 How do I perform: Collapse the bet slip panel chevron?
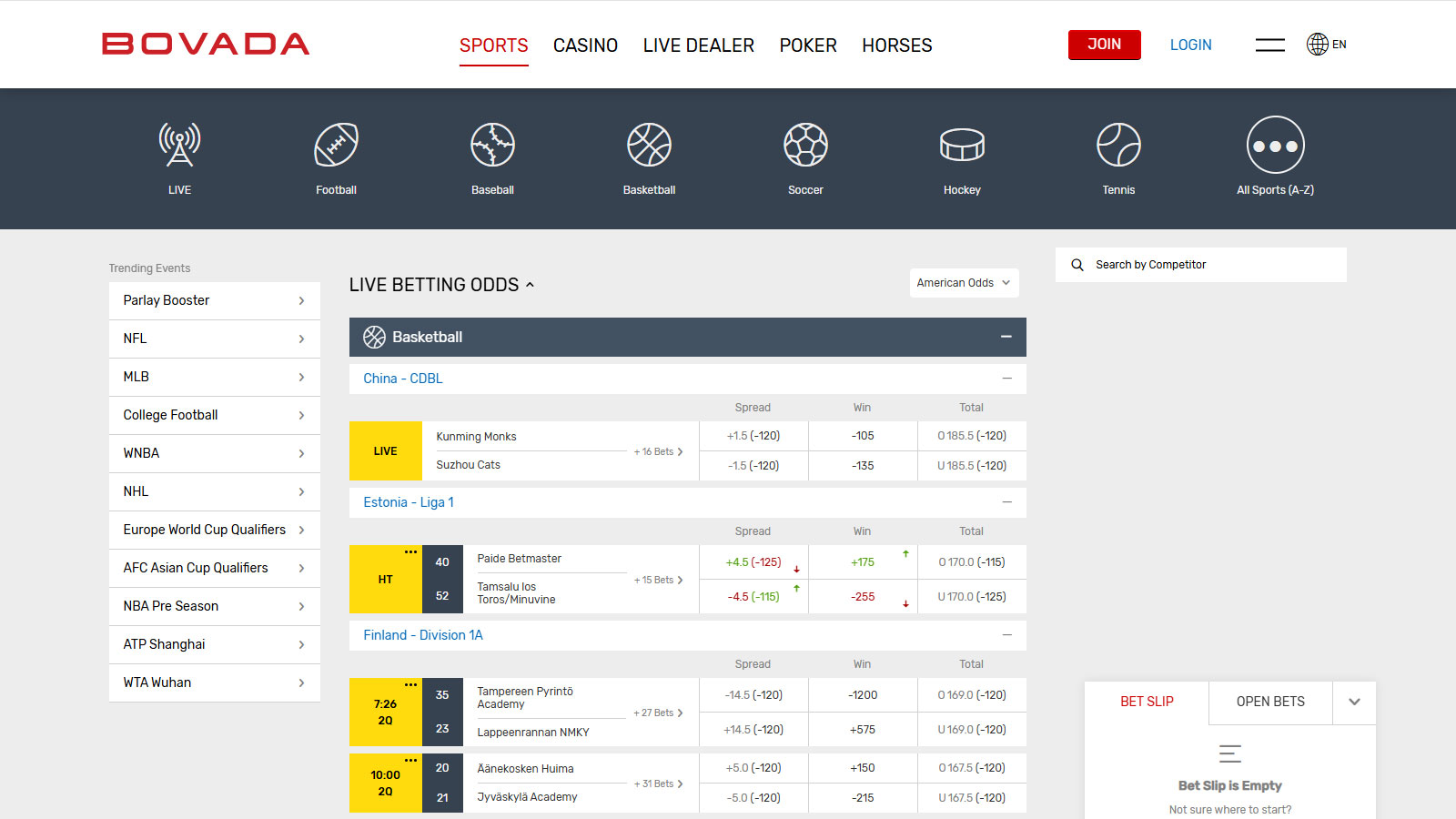tap(1354, 702)
